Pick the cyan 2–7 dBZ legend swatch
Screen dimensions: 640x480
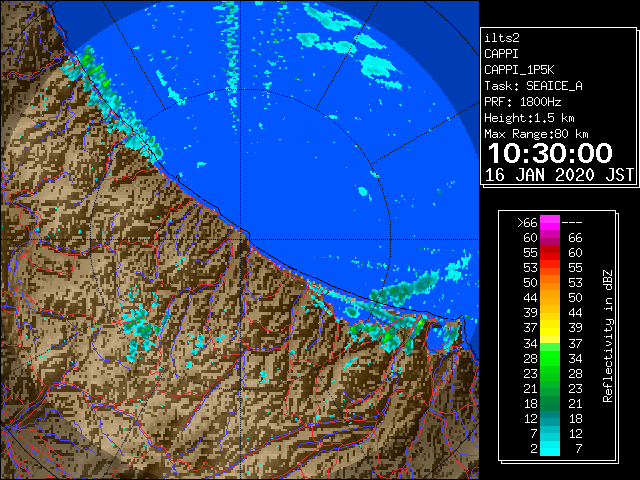550,448
